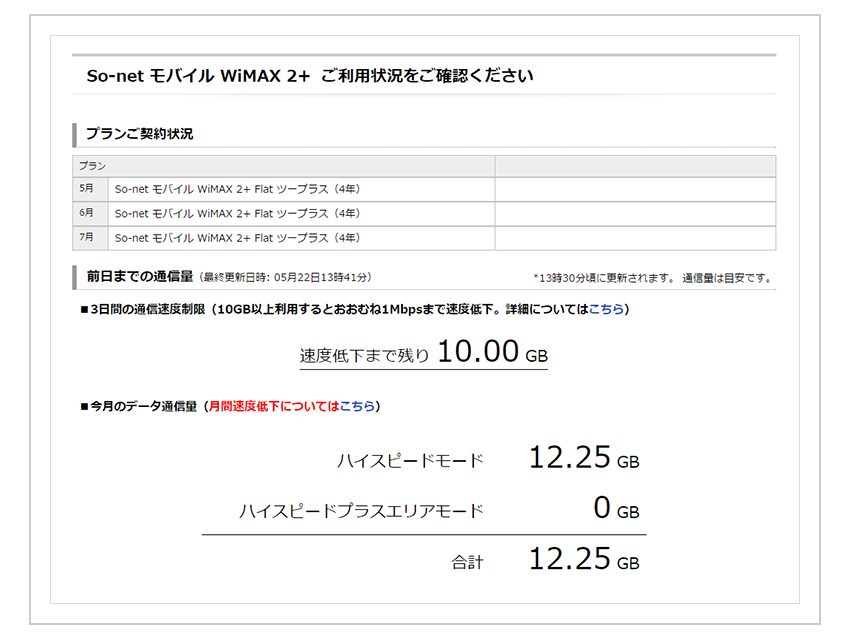Click the プラン table column header

93,166
